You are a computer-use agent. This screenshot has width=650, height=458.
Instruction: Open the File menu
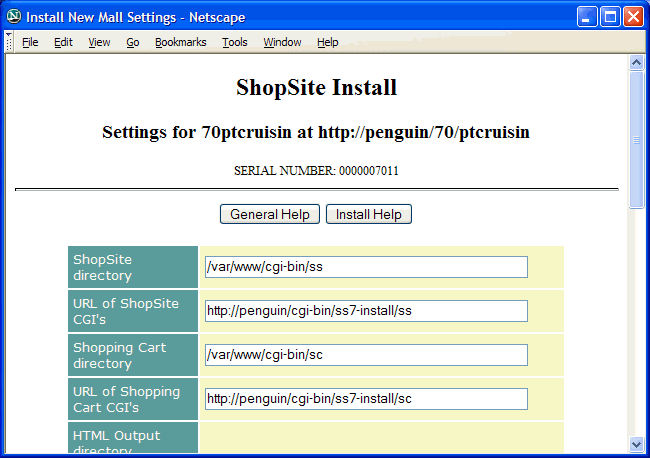(30, 42)
